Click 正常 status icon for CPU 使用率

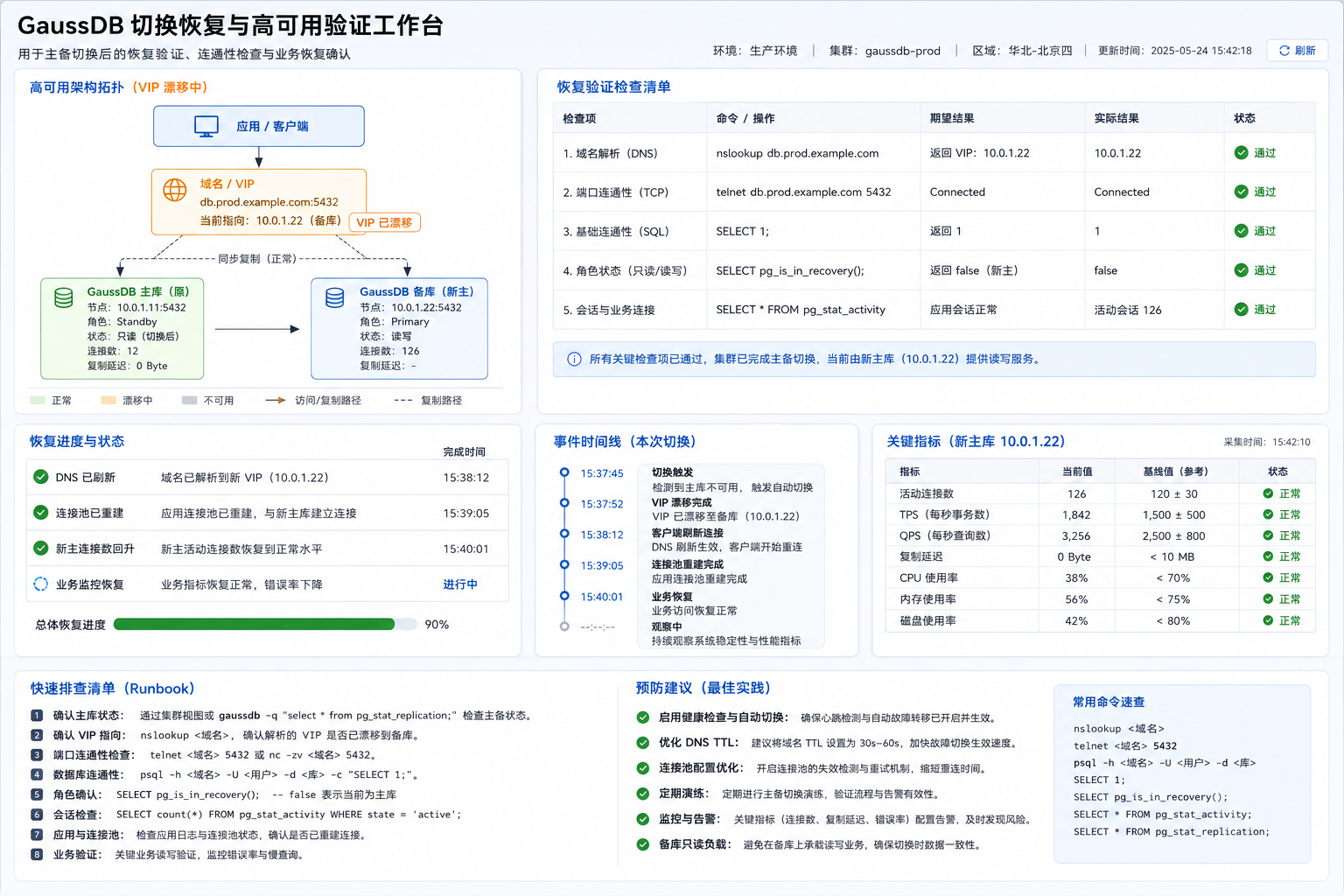pos(1268,577)
